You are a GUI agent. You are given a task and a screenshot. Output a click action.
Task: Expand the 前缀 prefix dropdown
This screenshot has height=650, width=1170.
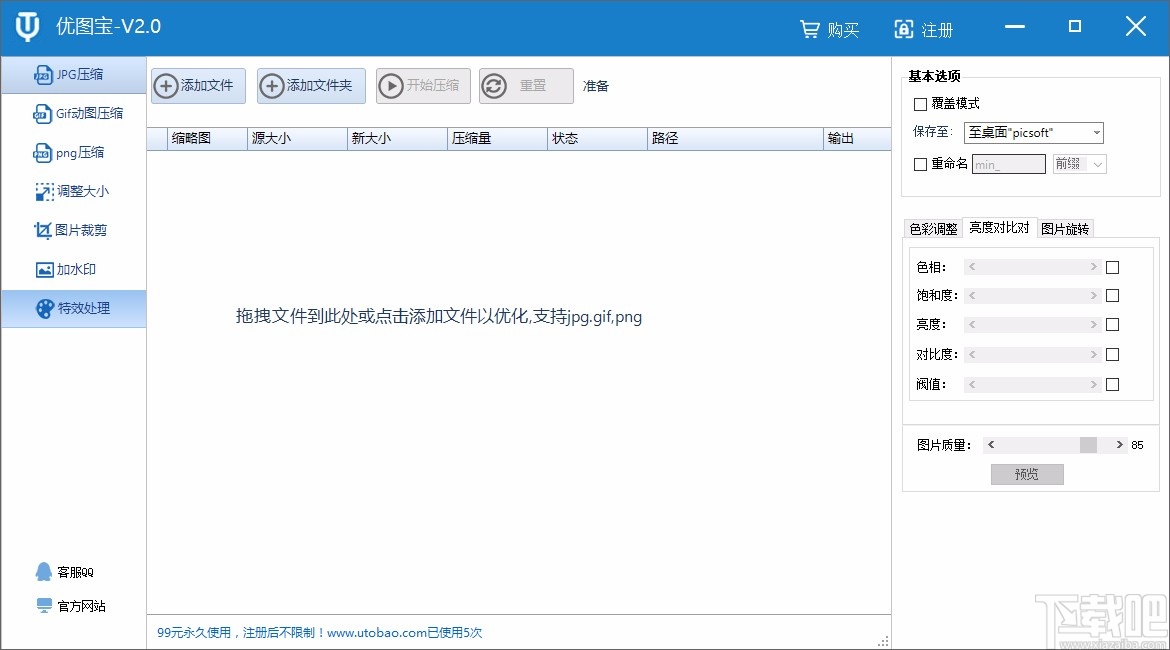point(1079,163)
